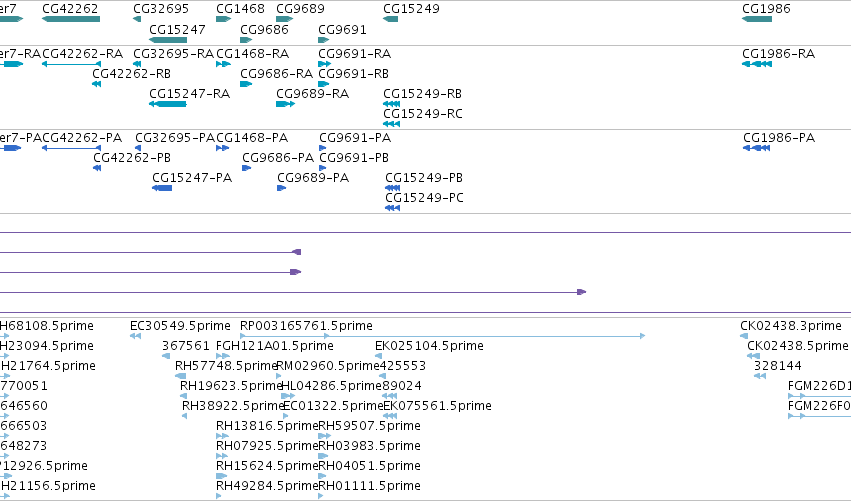This screenshot has width=851, height=501.
Task: Select the RP003165761.5prime long EST line glyph
Action: [x=443, y=336]
